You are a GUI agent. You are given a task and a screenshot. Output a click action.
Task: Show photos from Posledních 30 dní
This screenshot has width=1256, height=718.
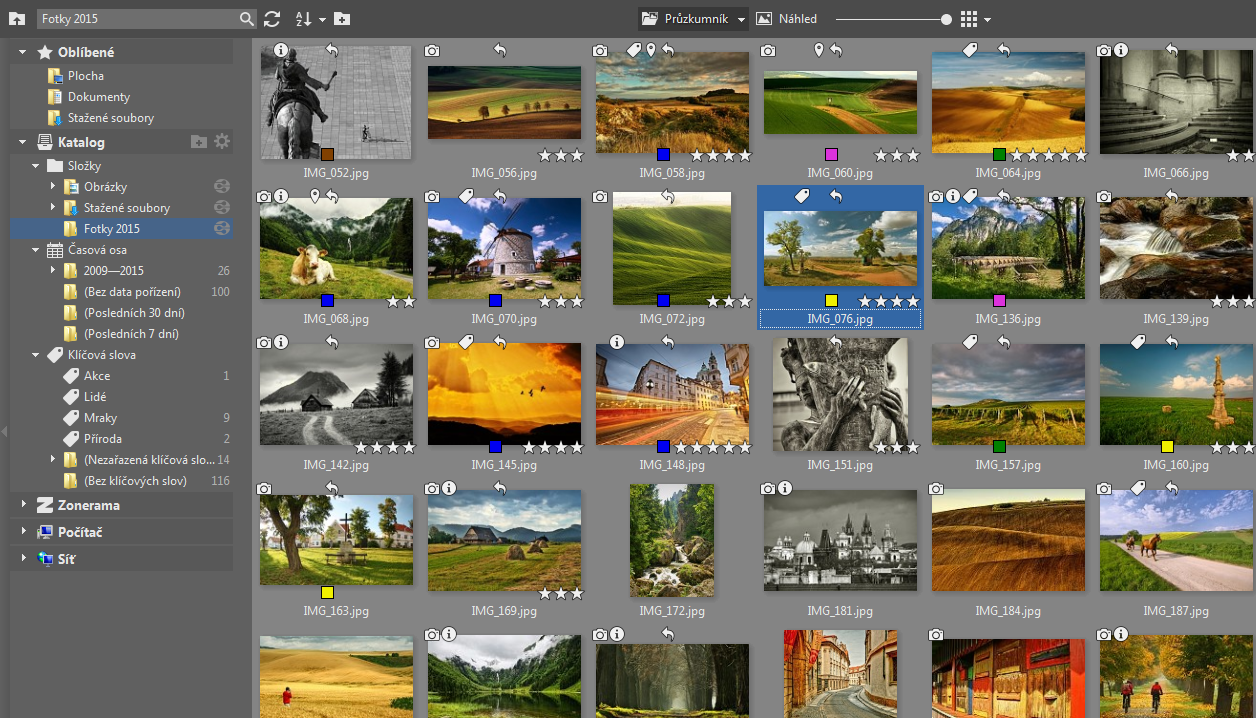[x=122, y=313]
